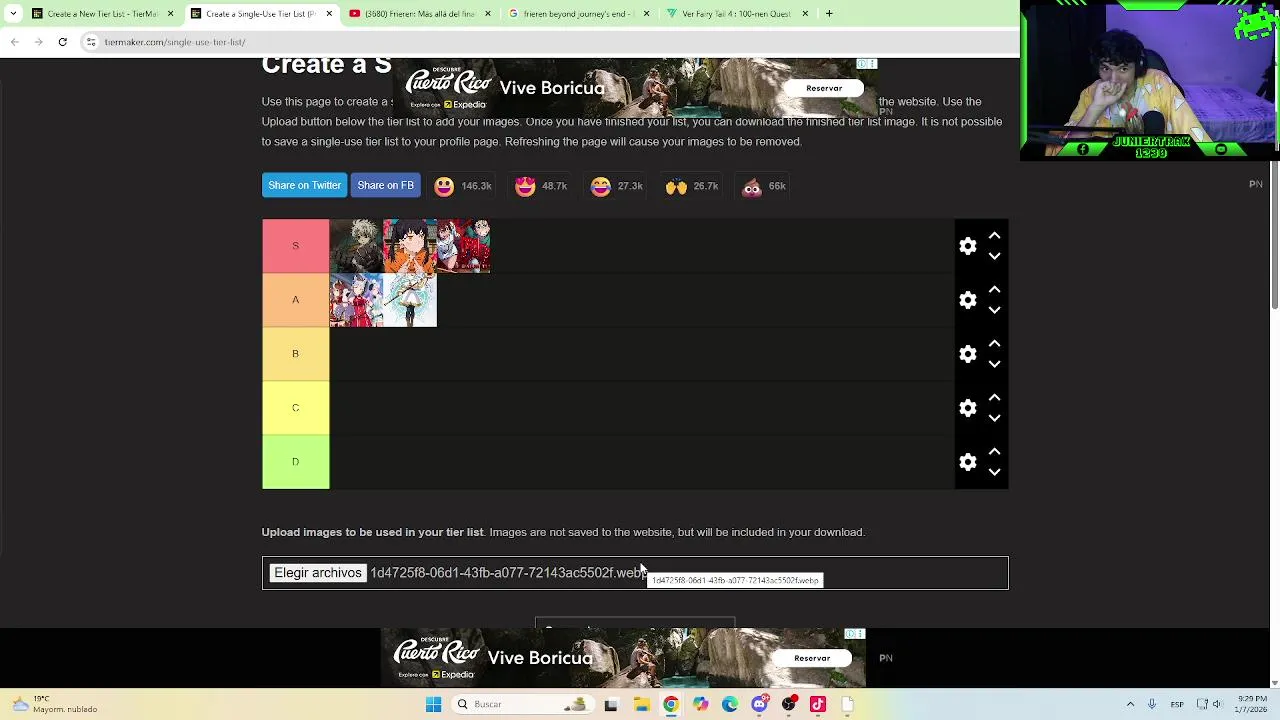Viewport: 1280px width, 720px height.
Task: Open Copilot from taskbar
Action: pyautogui.click(x=700, y=704)
